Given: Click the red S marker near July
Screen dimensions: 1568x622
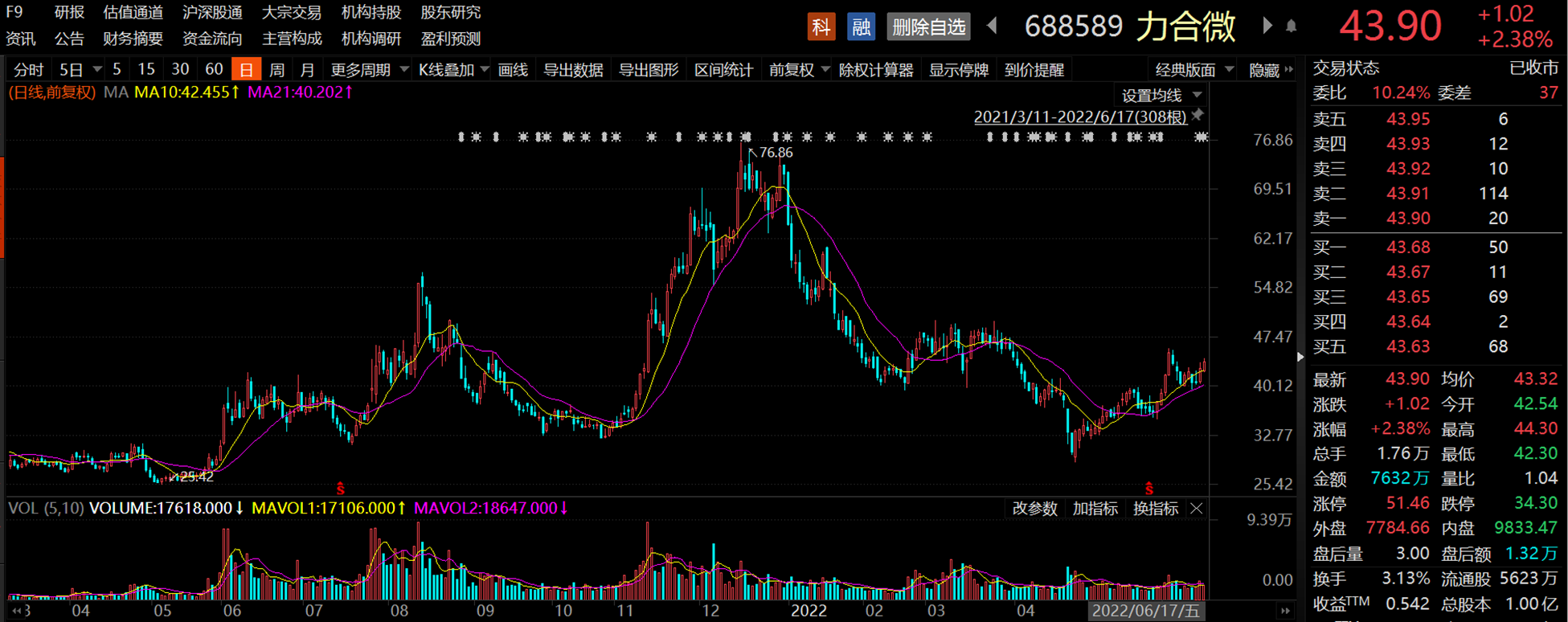Looking at the screenshot, I should click(341, 488).
